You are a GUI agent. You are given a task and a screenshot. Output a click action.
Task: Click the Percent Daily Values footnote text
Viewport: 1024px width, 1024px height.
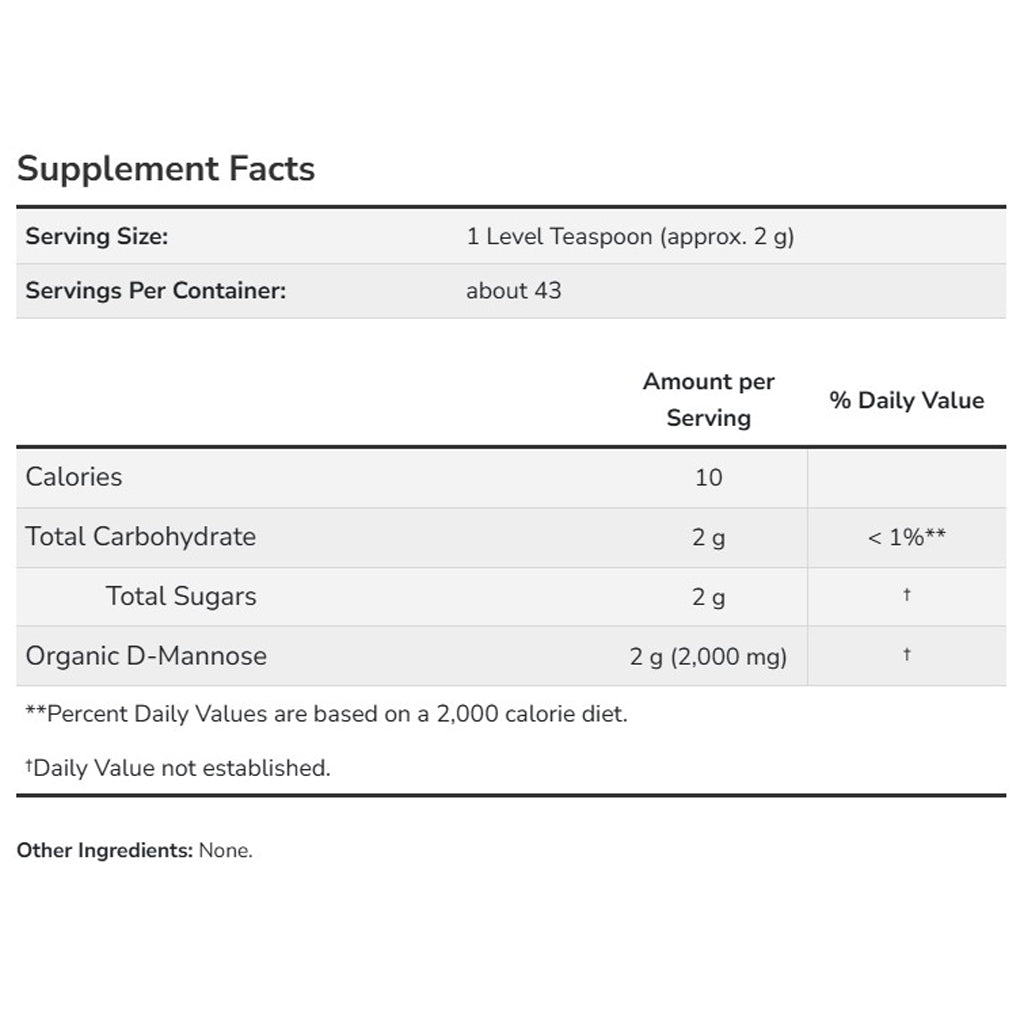point(327,714)
